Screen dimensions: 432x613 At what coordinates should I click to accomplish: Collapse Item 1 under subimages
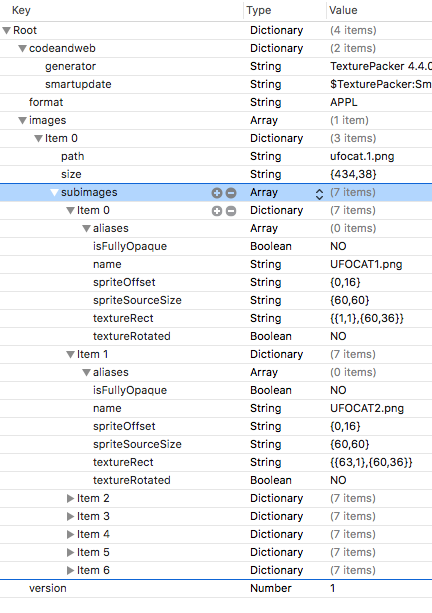pyautogui.click(x=70, y=355)
